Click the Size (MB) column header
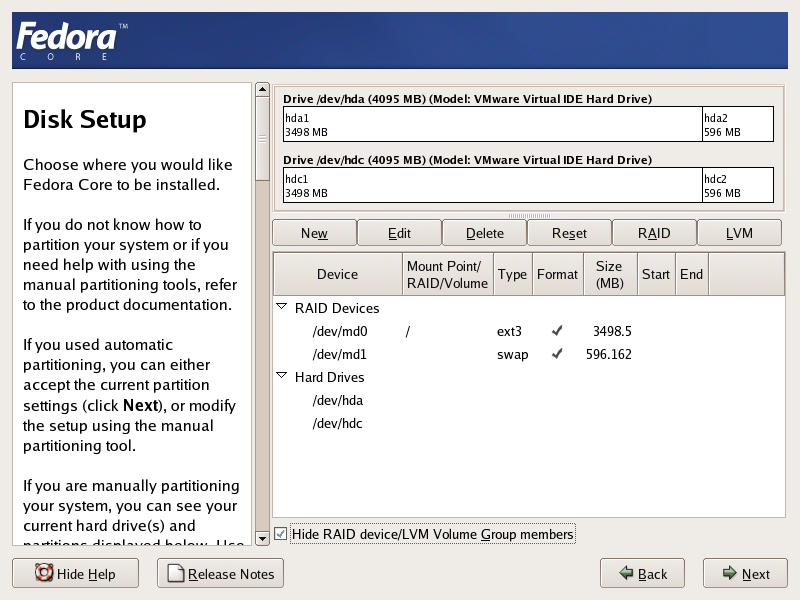The image size is (800, 600). click(x=610, y=274)
